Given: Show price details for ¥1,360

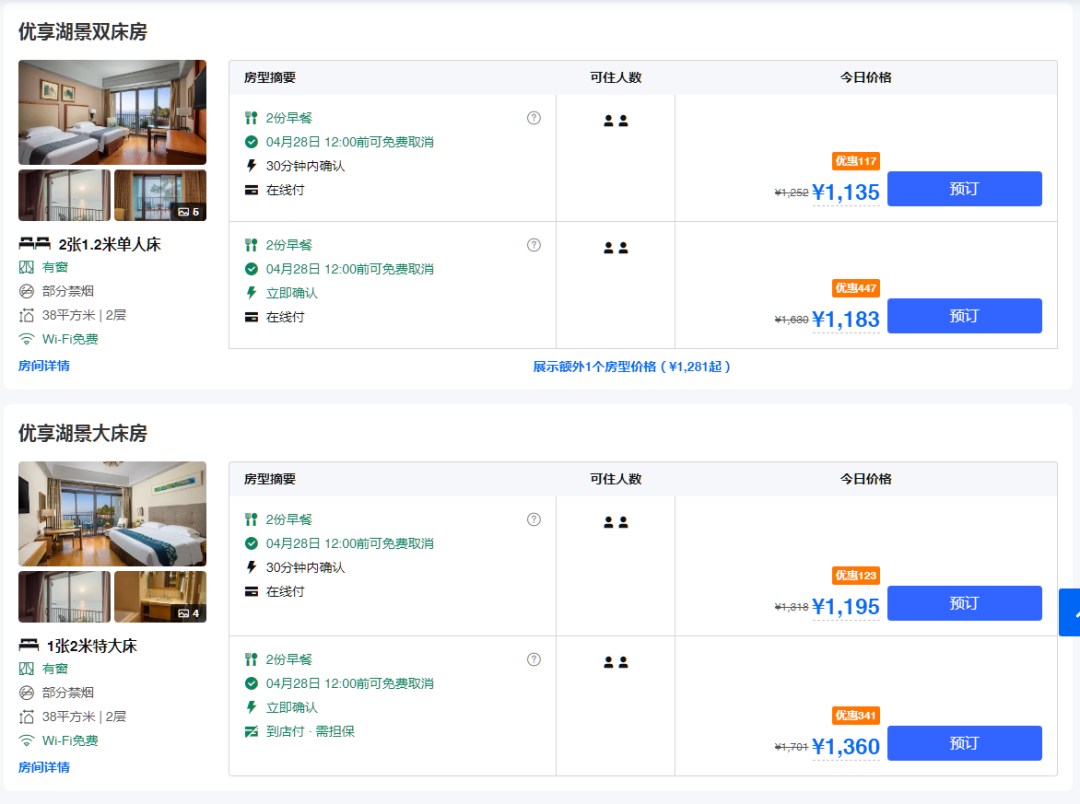Looking at the screenshot, I should [x=845, y=747].
